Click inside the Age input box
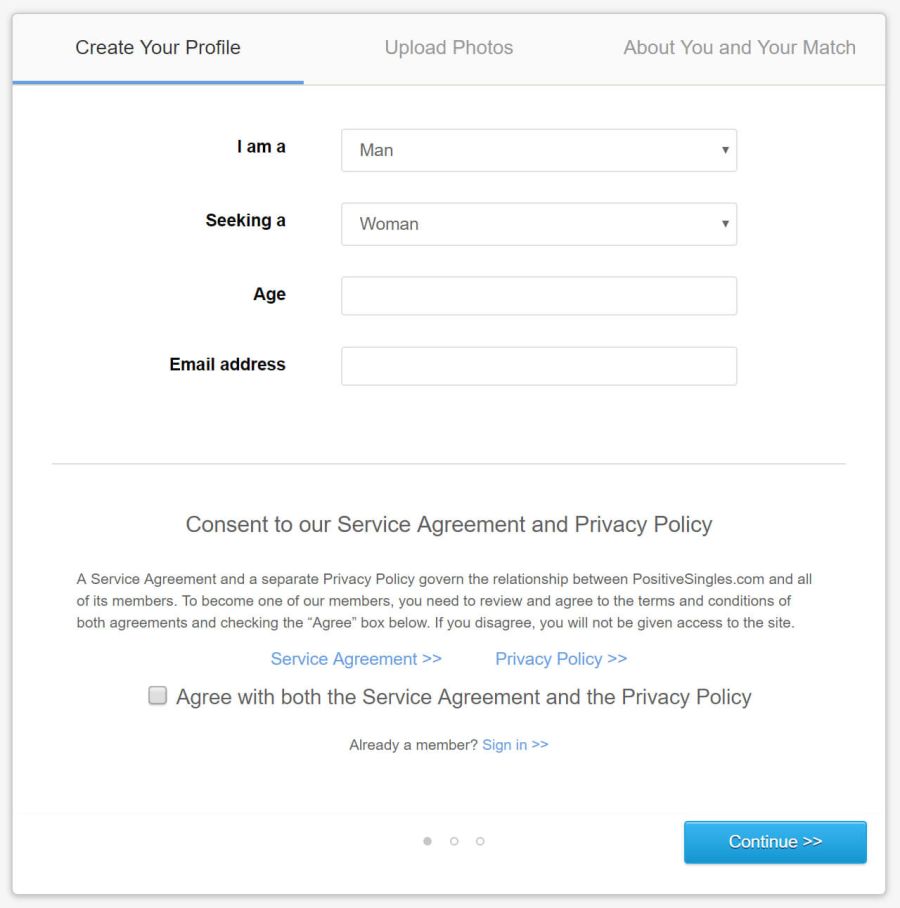This screenshot has width=900, height=908. point(538,296)
